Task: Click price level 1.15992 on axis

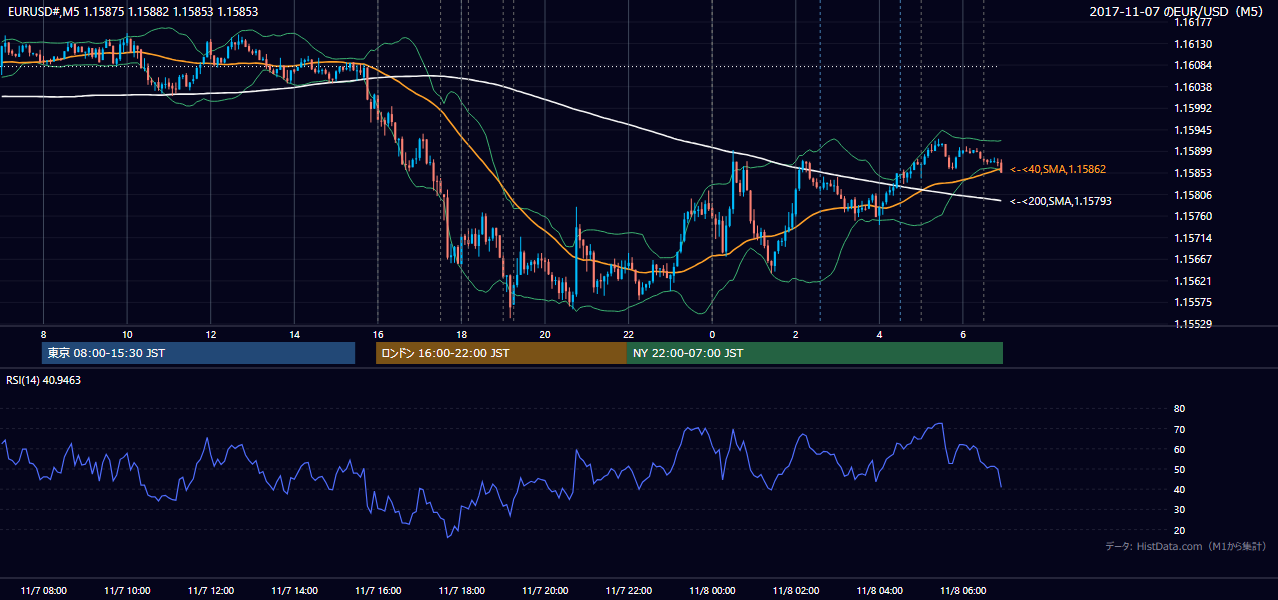Action: [x=1193, y=108]
